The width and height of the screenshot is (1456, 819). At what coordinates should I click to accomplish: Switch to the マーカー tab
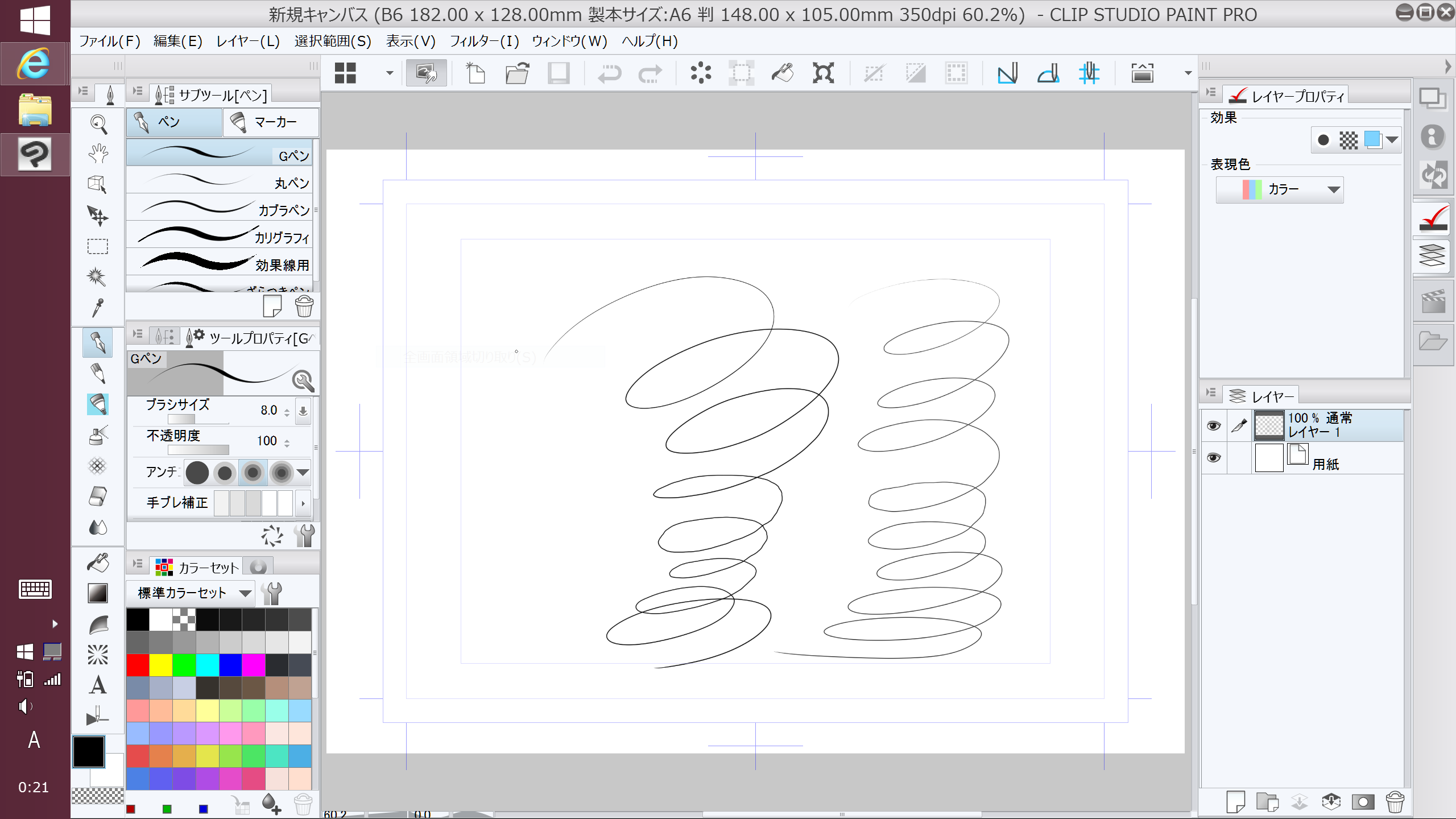[271, 122]
